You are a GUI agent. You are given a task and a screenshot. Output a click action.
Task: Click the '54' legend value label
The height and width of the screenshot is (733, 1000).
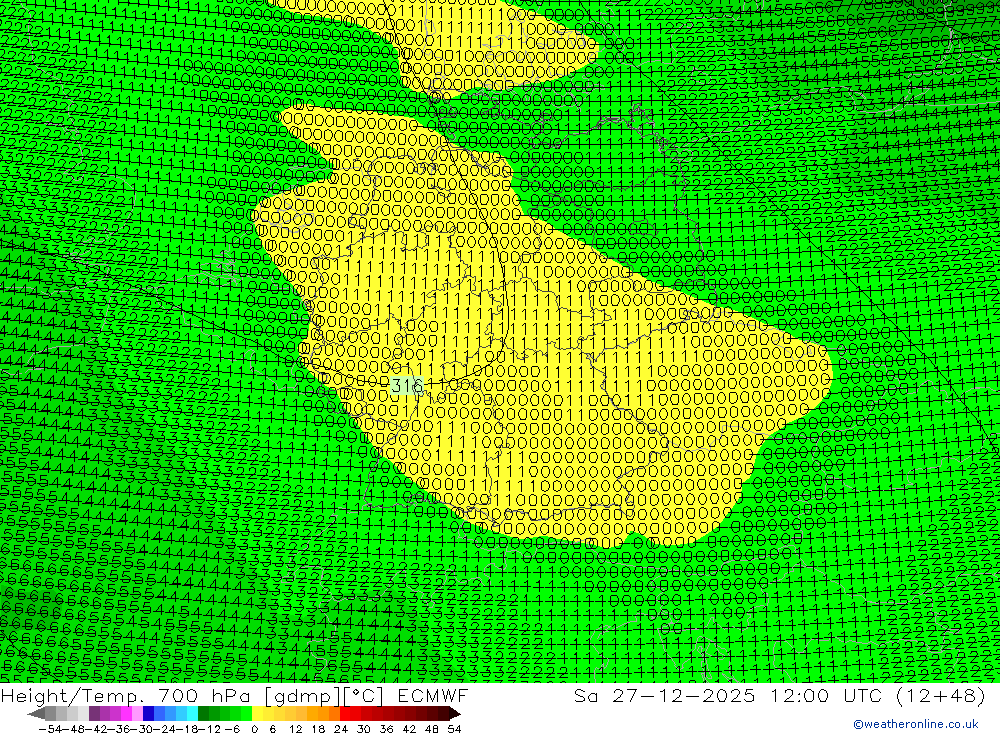454,729
